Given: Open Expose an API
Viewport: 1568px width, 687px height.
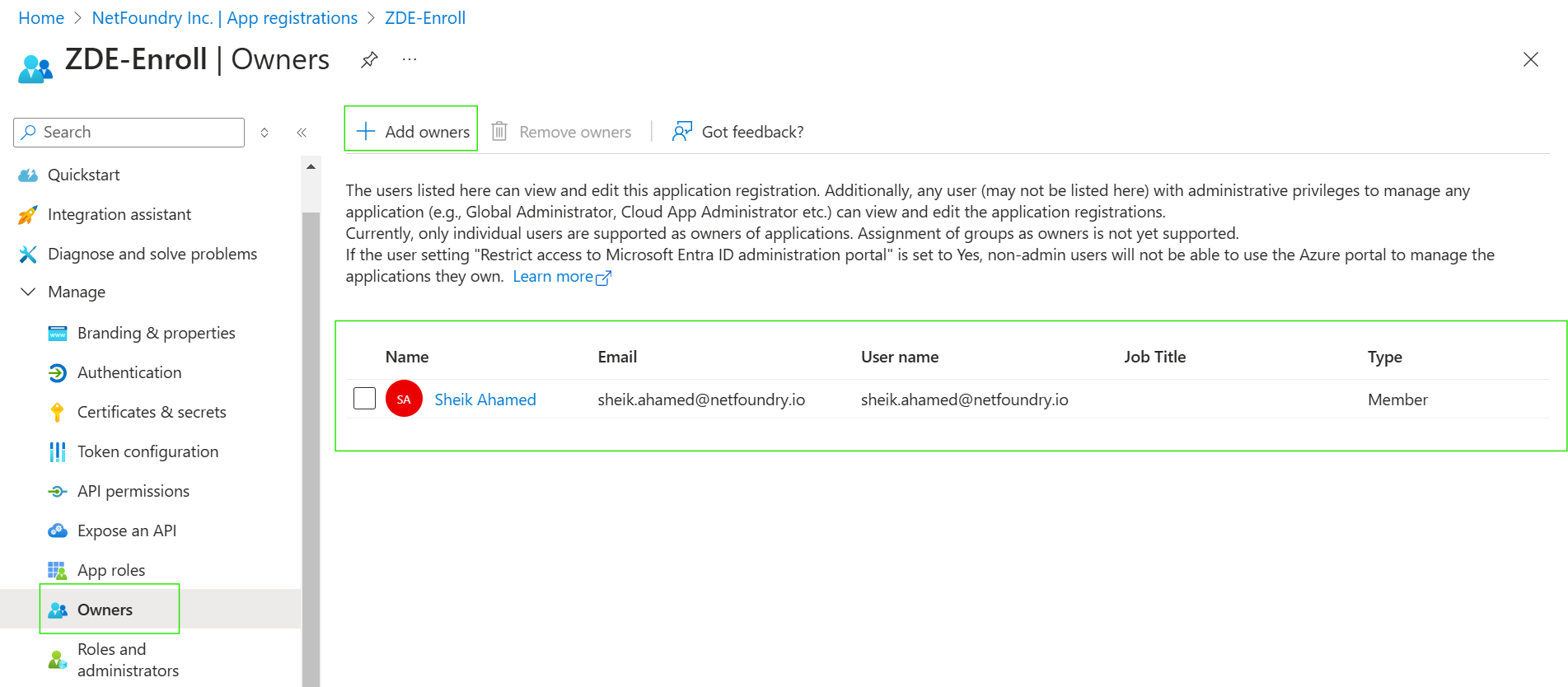Looking at the screenshot, I should 127,530.
